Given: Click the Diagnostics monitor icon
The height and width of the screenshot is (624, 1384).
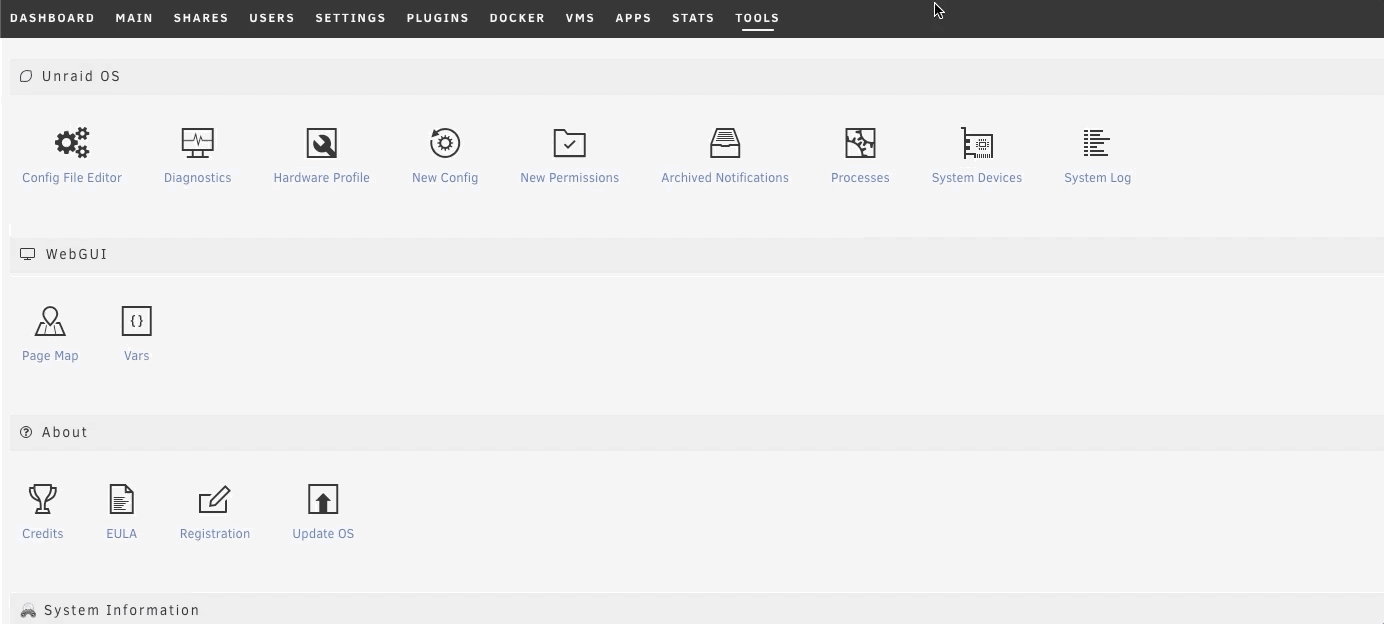Looking at the screenshot, I should 197,143.
